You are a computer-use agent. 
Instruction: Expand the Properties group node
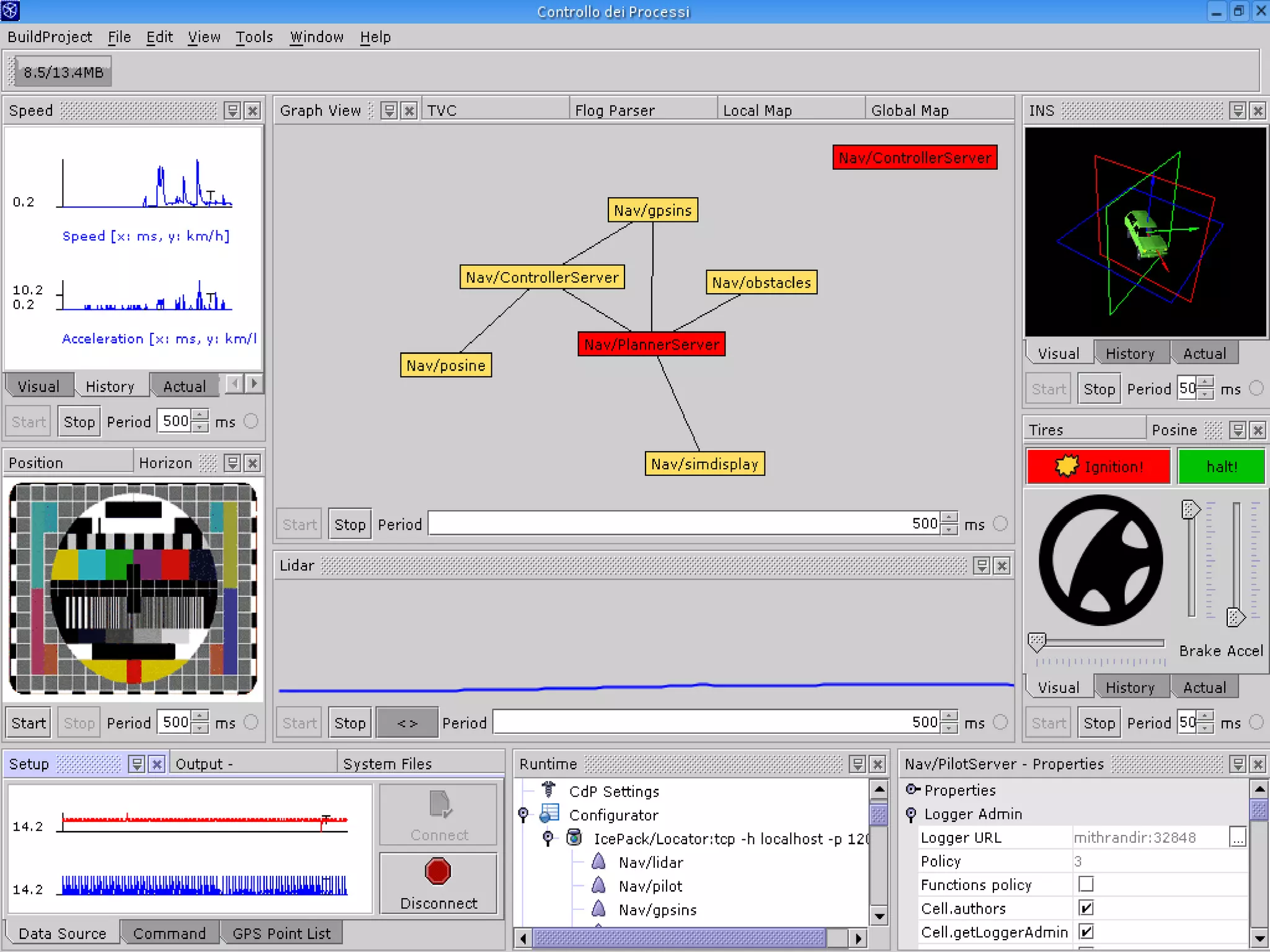pyautogui.click(x=912, y=790)
